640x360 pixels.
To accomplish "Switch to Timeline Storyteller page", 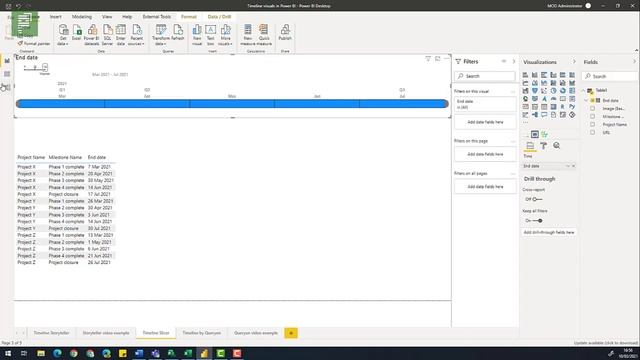I will pyautogui.click(x=51, y=333).
